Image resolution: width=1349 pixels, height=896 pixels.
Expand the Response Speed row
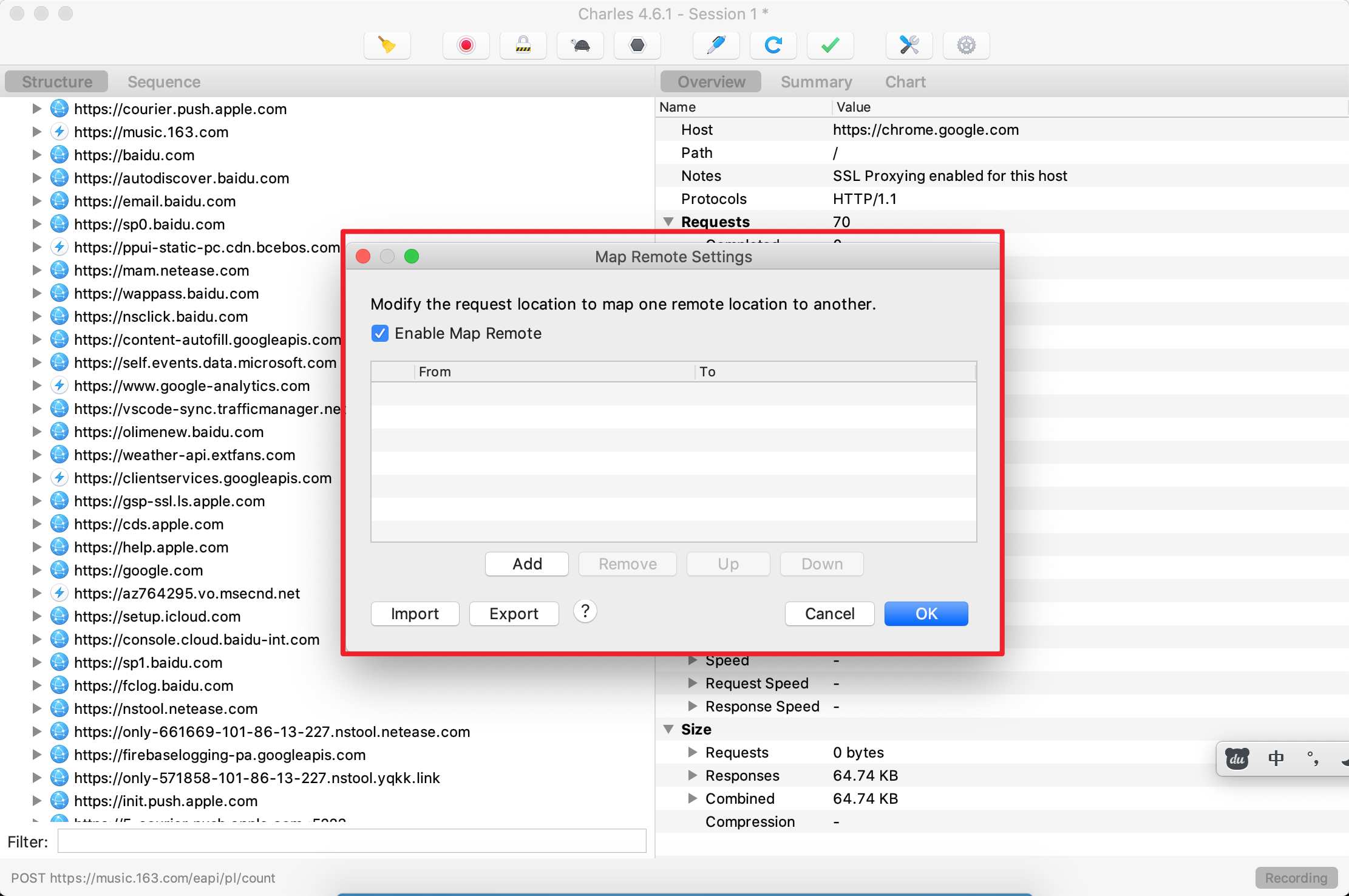pos(692,706)
